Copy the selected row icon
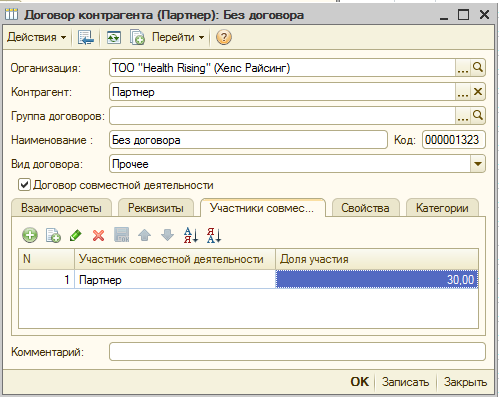This screenshot has width=499, height=397. [53, 235]
